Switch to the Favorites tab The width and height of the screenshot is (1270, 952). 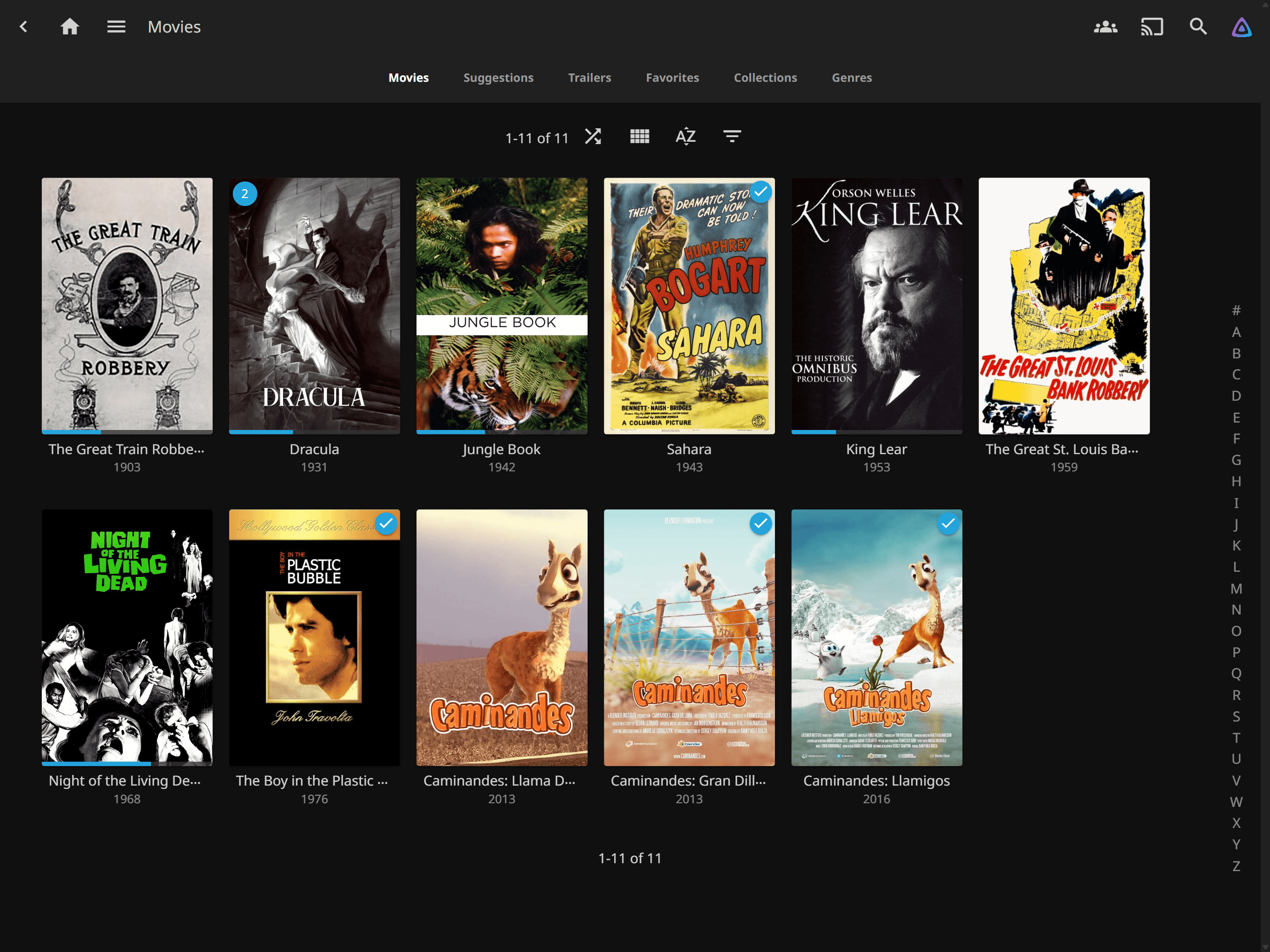672,78
